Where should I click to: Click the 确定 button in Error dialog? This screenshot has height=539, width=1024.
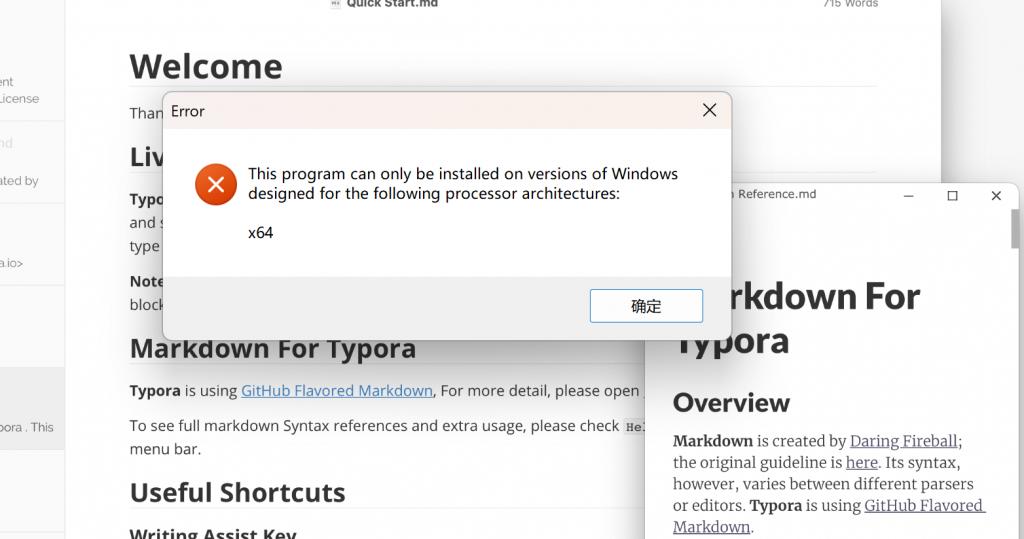click(646, 306)
